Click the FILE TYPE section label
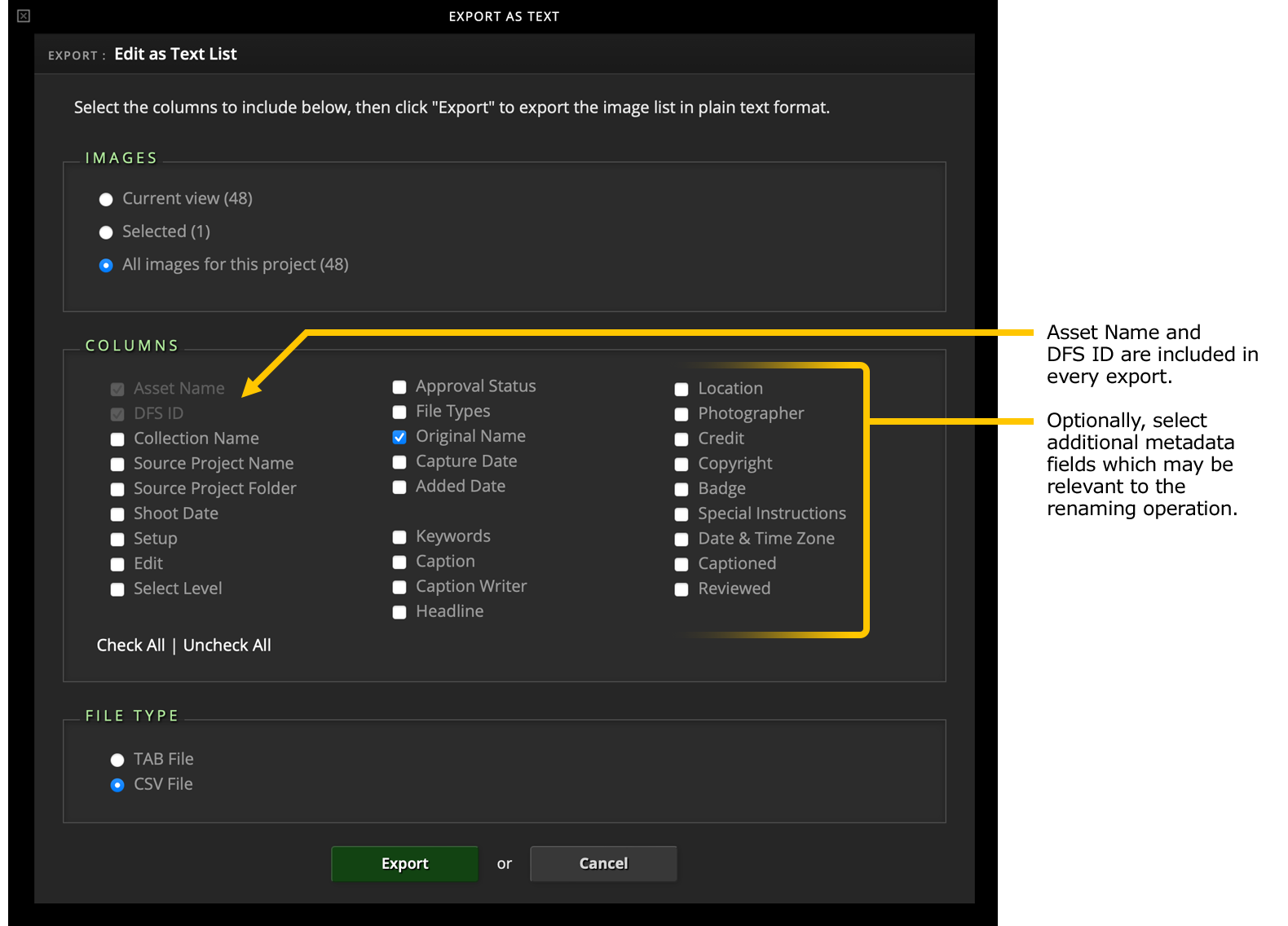Image resolution: width=1288 pixels, height=926 pixels. [x=132, y=716]
